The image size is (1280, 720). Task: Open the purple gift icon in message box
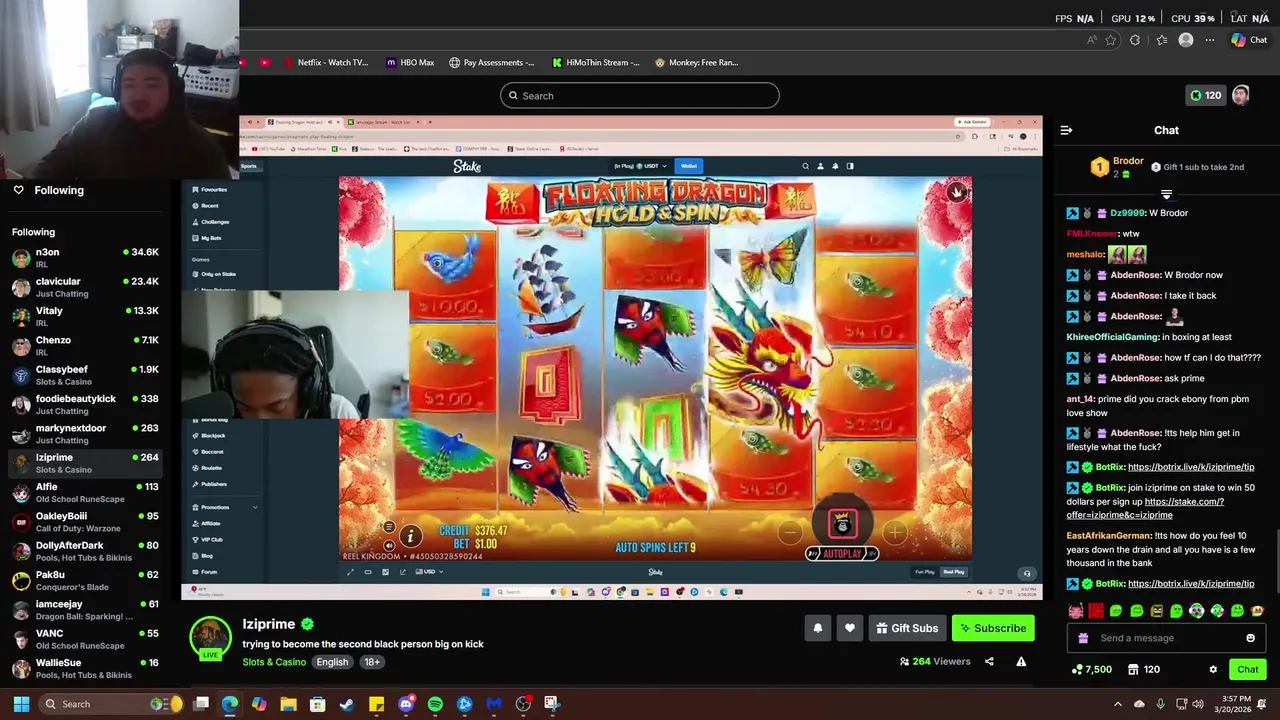click(1082, 638)
